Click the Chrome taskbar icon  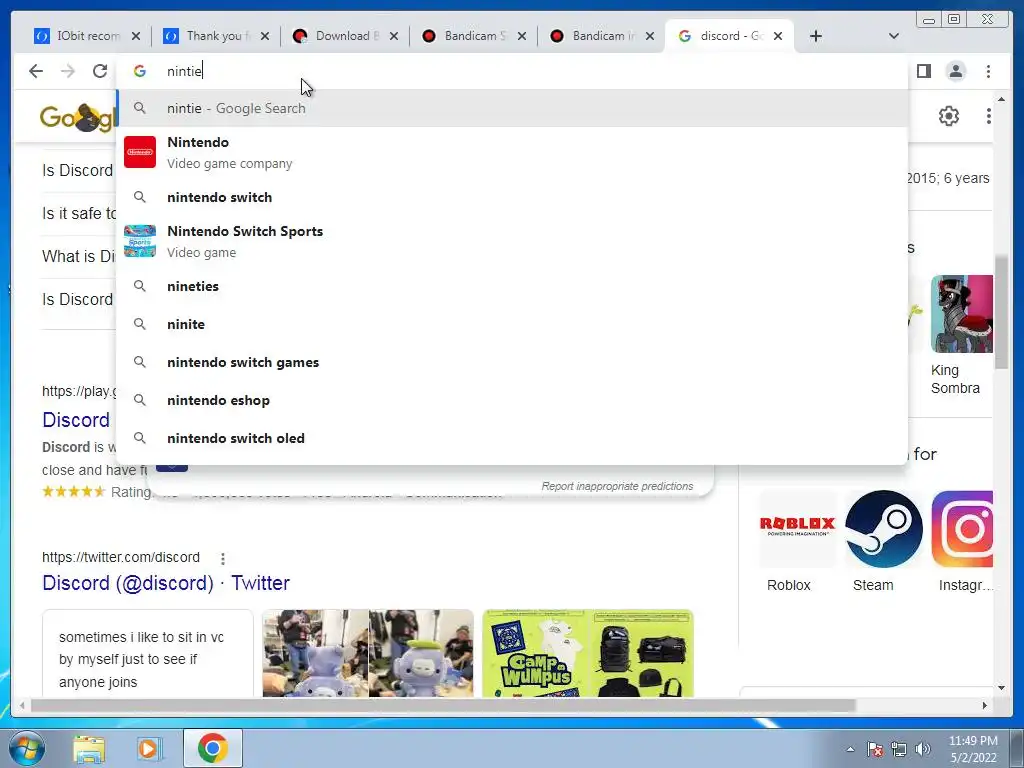click(x=212, y=748)
